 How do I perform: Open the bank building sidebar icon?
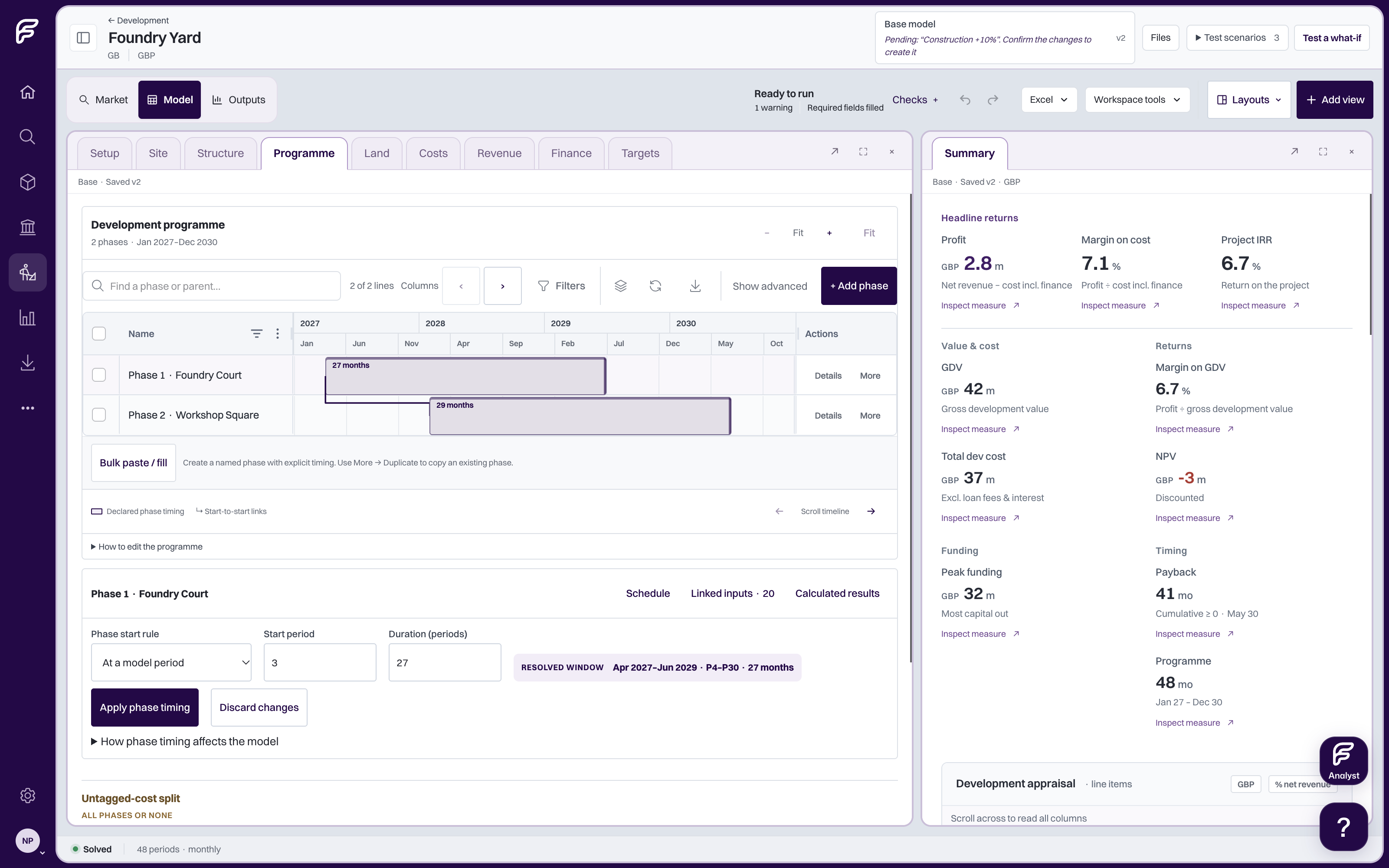(28, 227)
